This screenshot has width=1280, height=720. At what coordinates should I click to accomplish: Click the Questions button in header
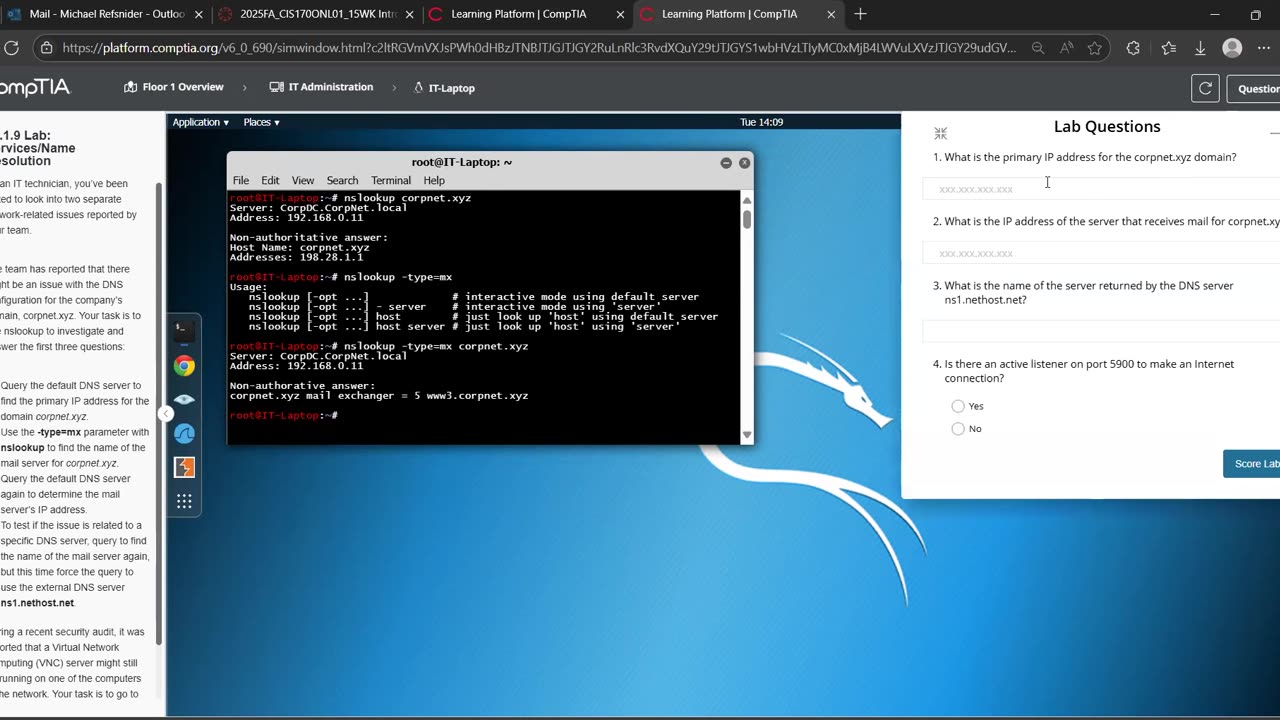[1254, 88]
